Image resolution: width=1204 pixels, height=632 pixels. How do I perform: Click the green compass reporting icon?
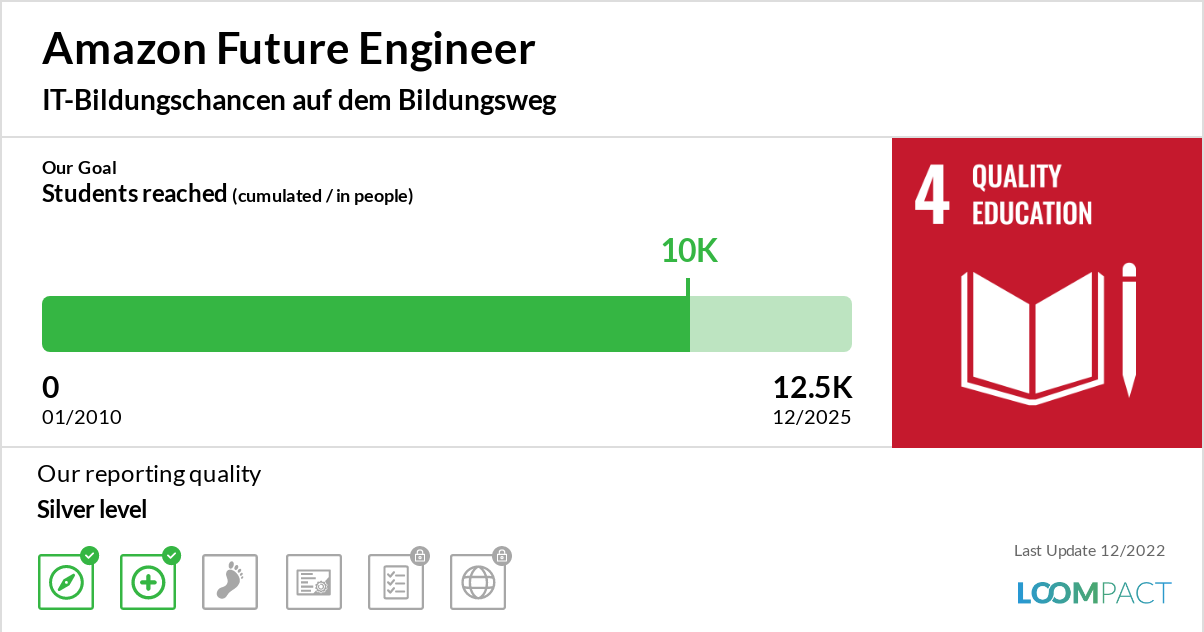tap(66, 582)
